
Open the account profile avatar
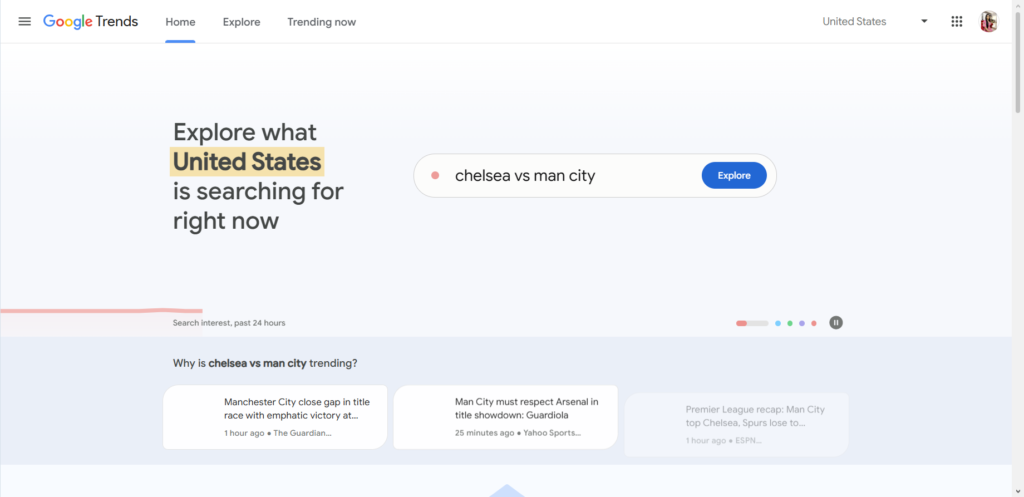[988, 21]
